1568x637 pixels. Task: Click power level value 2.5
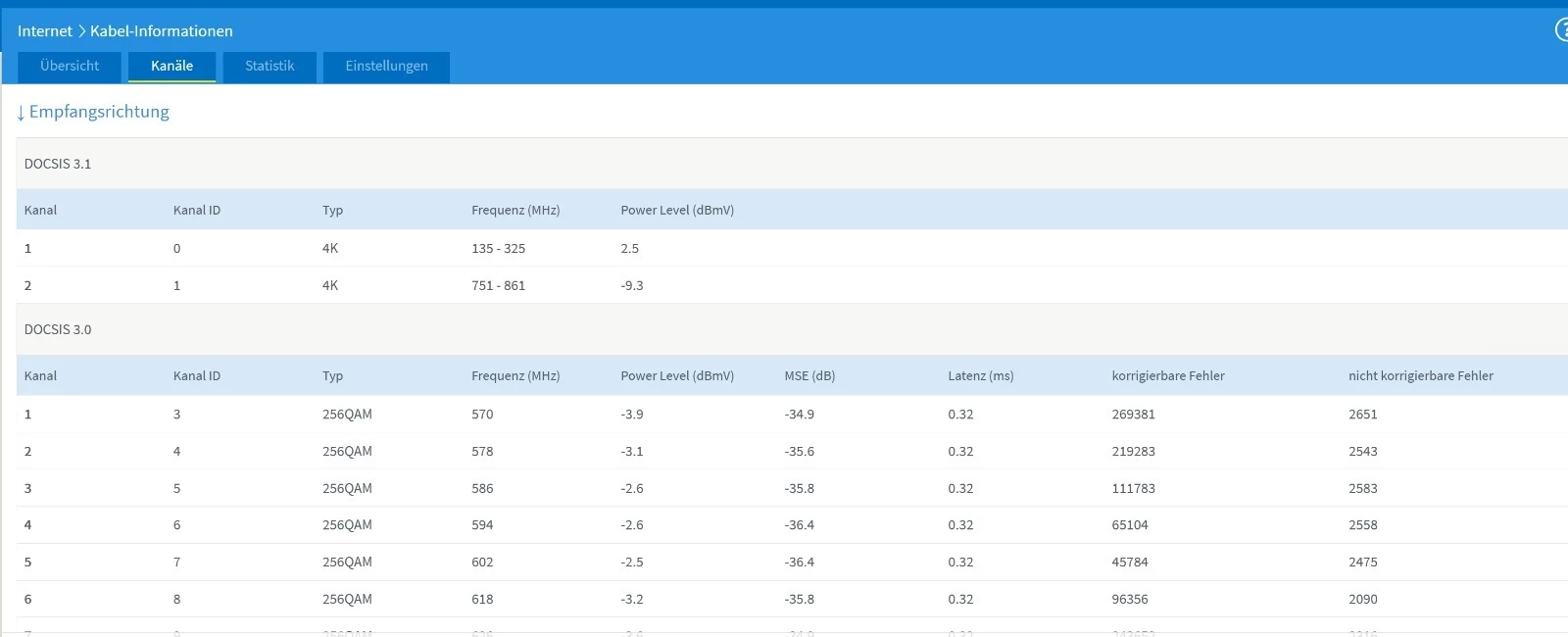629,249
